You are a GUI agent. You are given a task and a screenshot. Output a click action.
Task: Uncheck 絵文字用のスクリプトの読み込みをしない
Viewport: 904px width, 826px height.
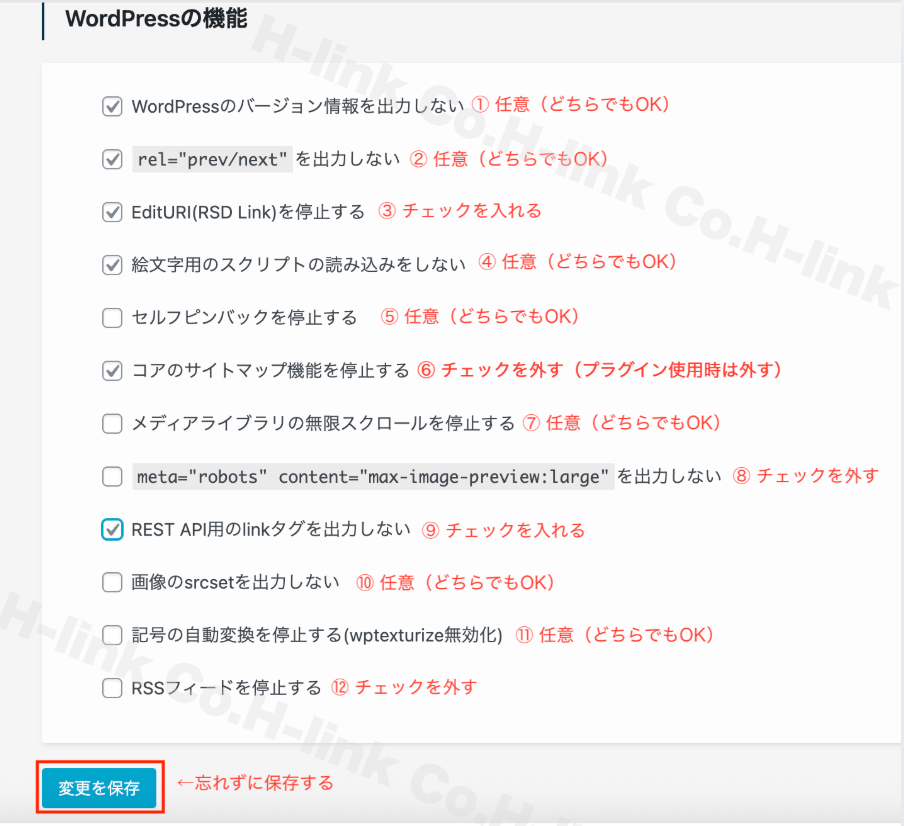[x=112, y=264]
